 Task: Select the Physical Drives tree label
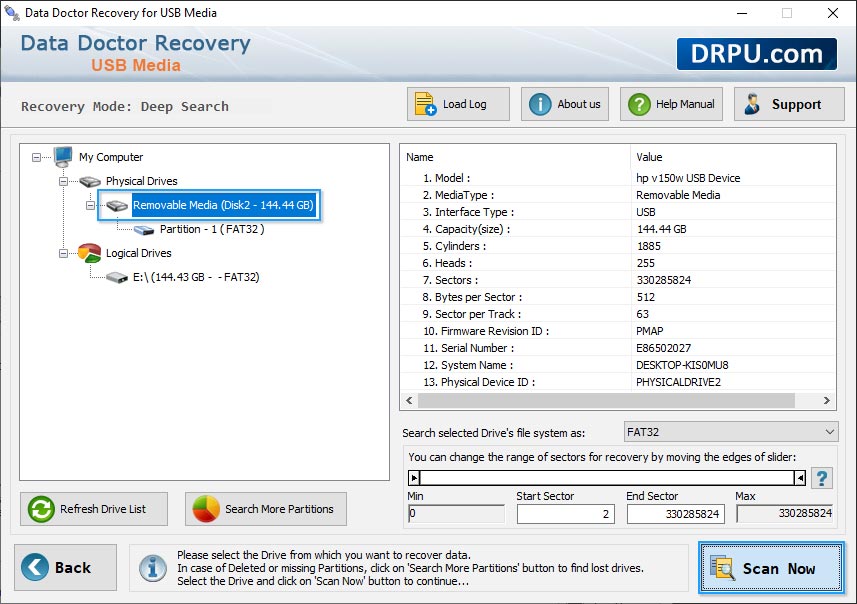[x=142, y=181]
